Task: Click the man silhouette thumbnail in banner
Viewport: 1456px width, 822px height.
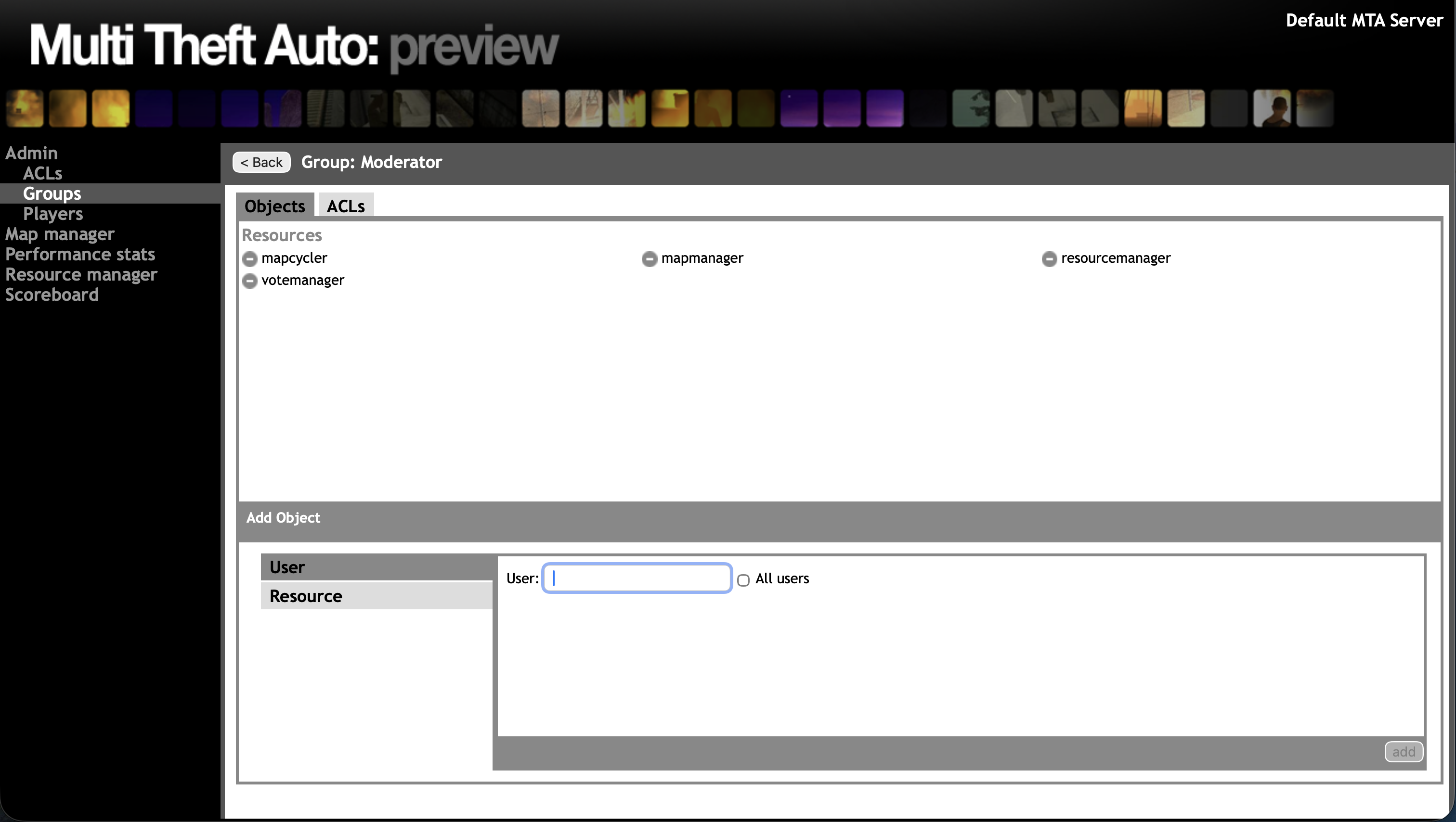Action: coord(1272,108)
